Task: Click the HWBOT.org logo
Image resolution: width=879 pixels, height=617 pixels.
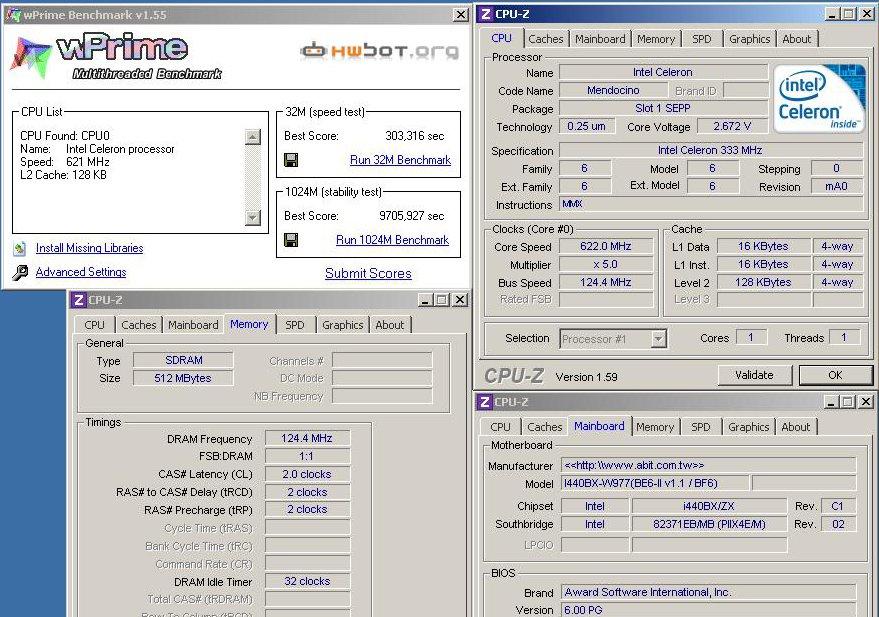Action: (380, 51)
